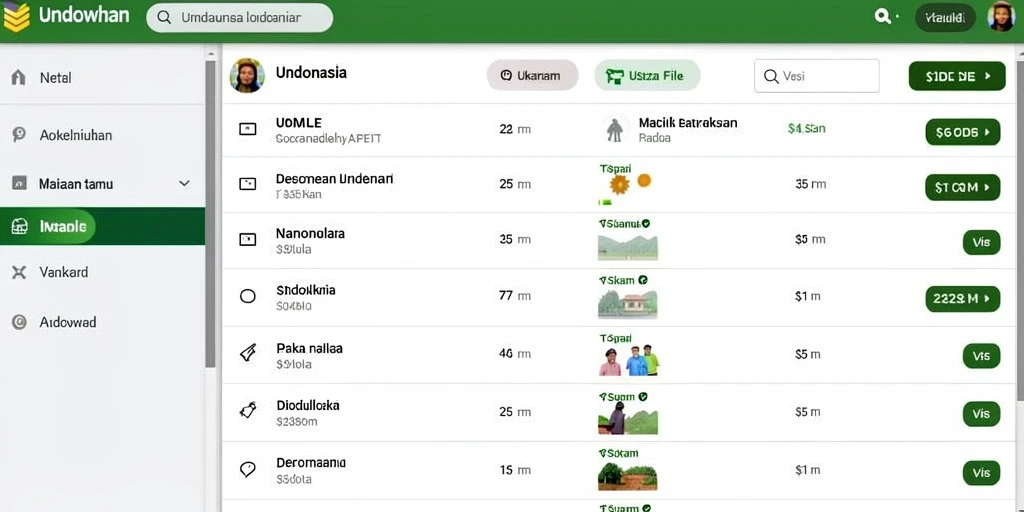Open the Aidowad sidebar icon
The width and height of the screenshot is (1024, 512).
[19, 322]
